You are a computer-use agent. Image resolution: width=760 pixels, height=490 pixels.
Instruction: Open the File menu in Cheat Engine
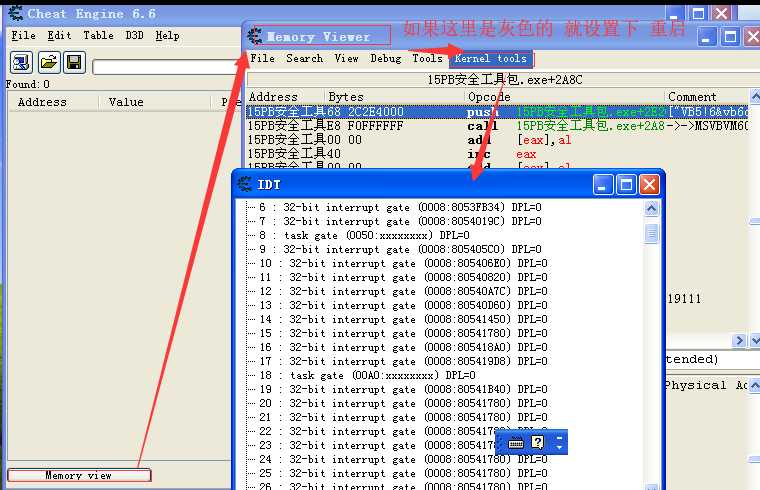click(23, 35)
